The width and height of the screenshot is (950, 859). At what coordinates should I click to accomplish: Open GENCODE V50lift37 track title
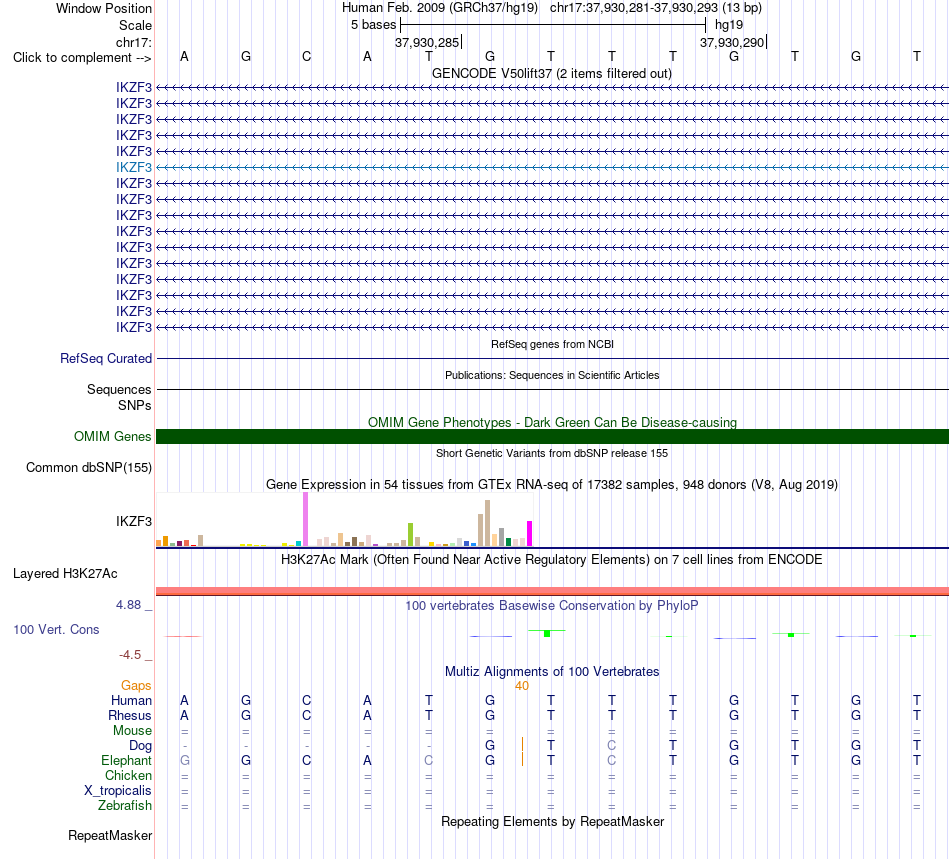[551, 73]
